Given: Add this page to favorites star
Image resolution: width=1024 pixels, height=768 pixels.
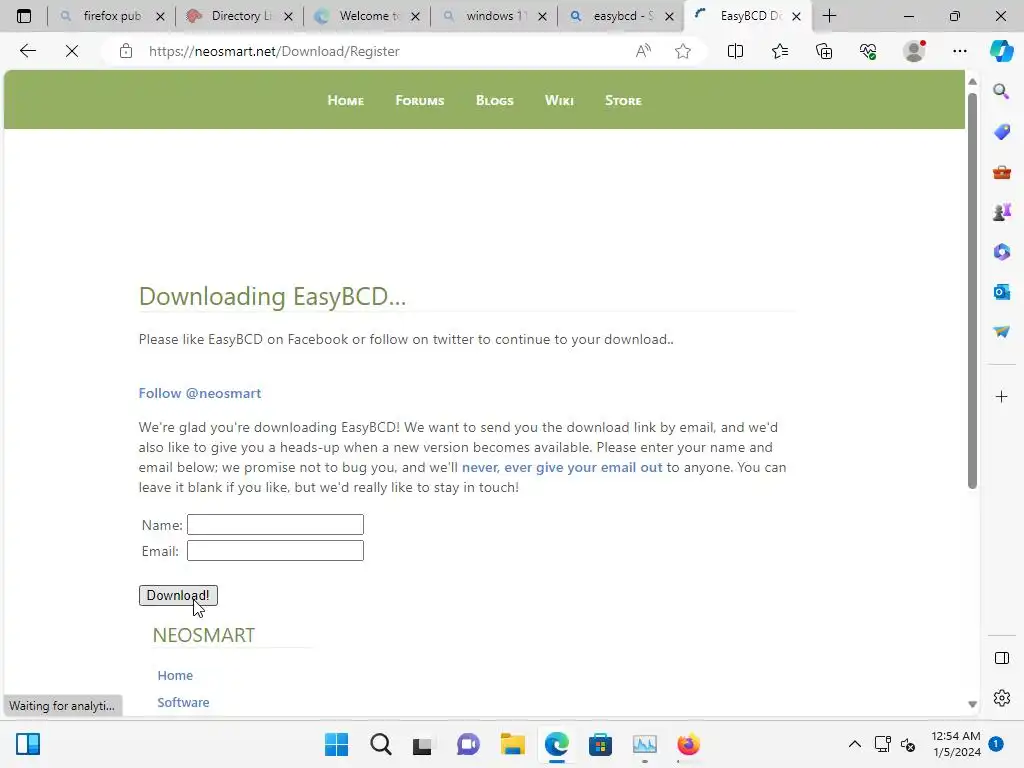Looking at the screenshot, I should click(x=682, y=51).
